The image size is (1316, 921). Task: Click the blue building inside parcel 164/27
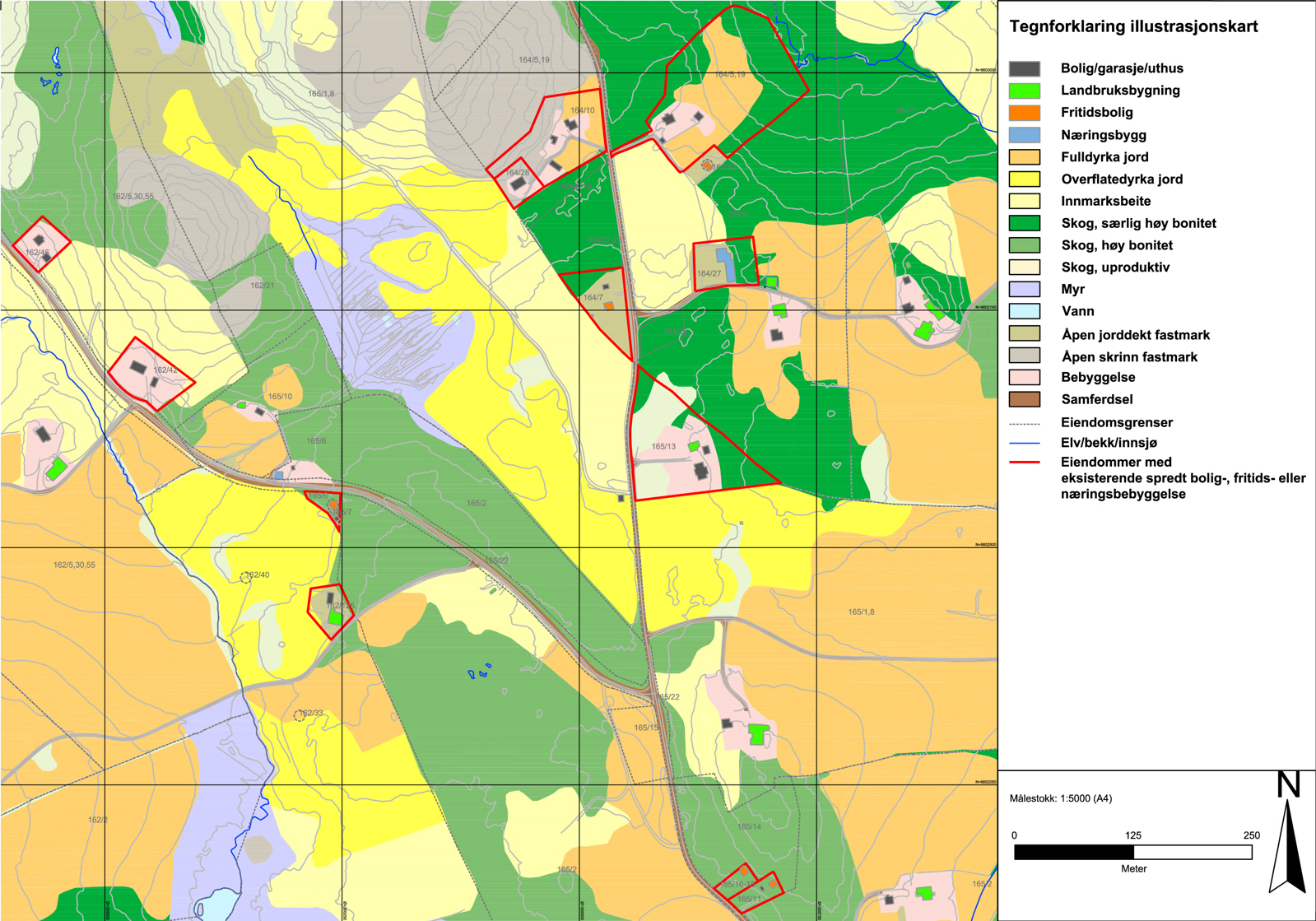tap(726, 263)
